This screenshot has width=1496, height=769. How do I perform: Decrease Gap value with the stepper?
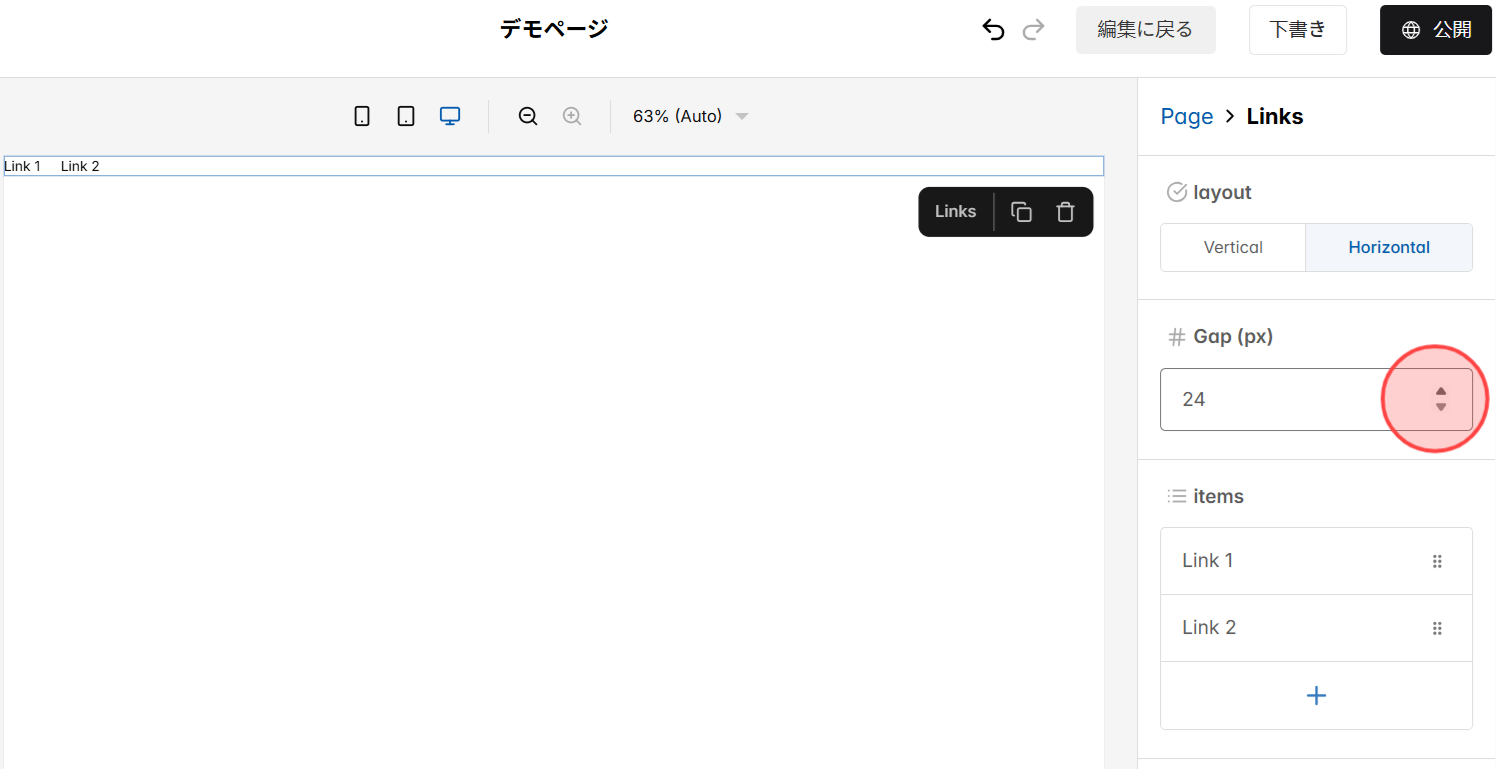click(1441, 406)
